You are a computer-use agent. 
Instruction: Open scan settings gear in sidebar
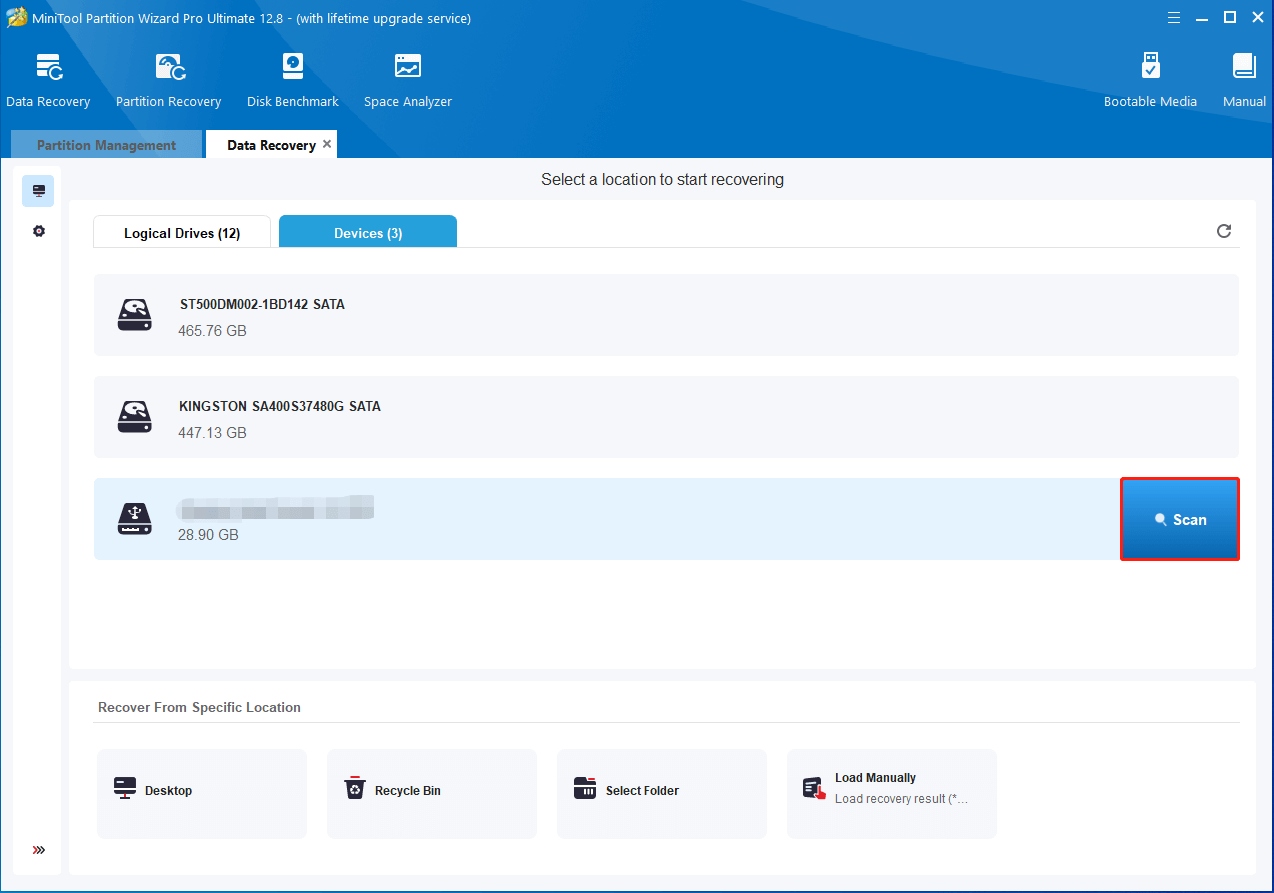point(38,231)
